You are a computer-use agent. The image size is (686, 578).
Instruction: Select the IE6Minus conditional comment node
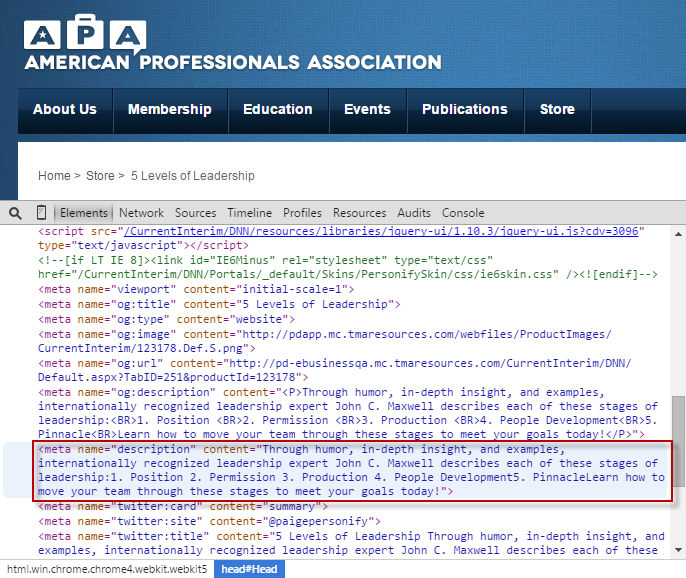pyautogui.click(x=348, y=267)
